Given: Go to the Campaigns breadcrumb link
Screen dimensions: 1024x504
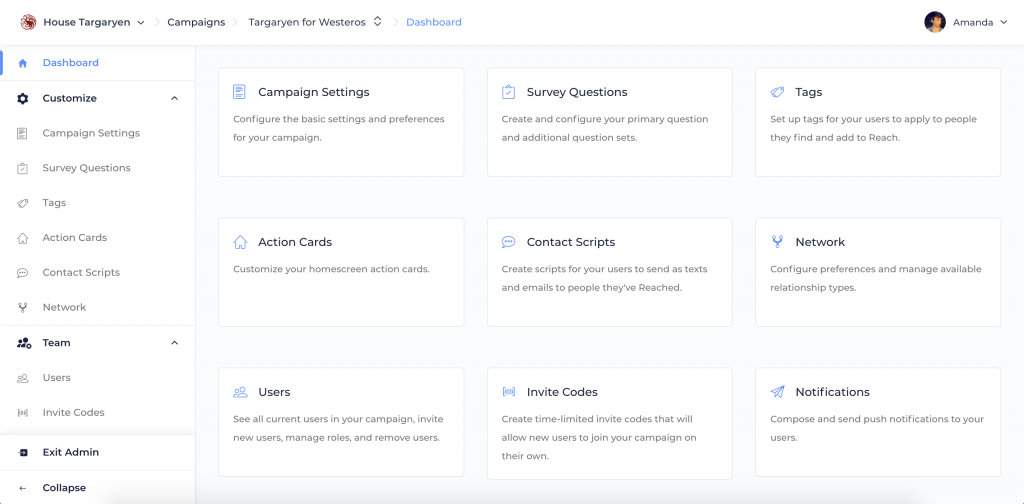Looking at the screenshot, I should coord(196,22).
